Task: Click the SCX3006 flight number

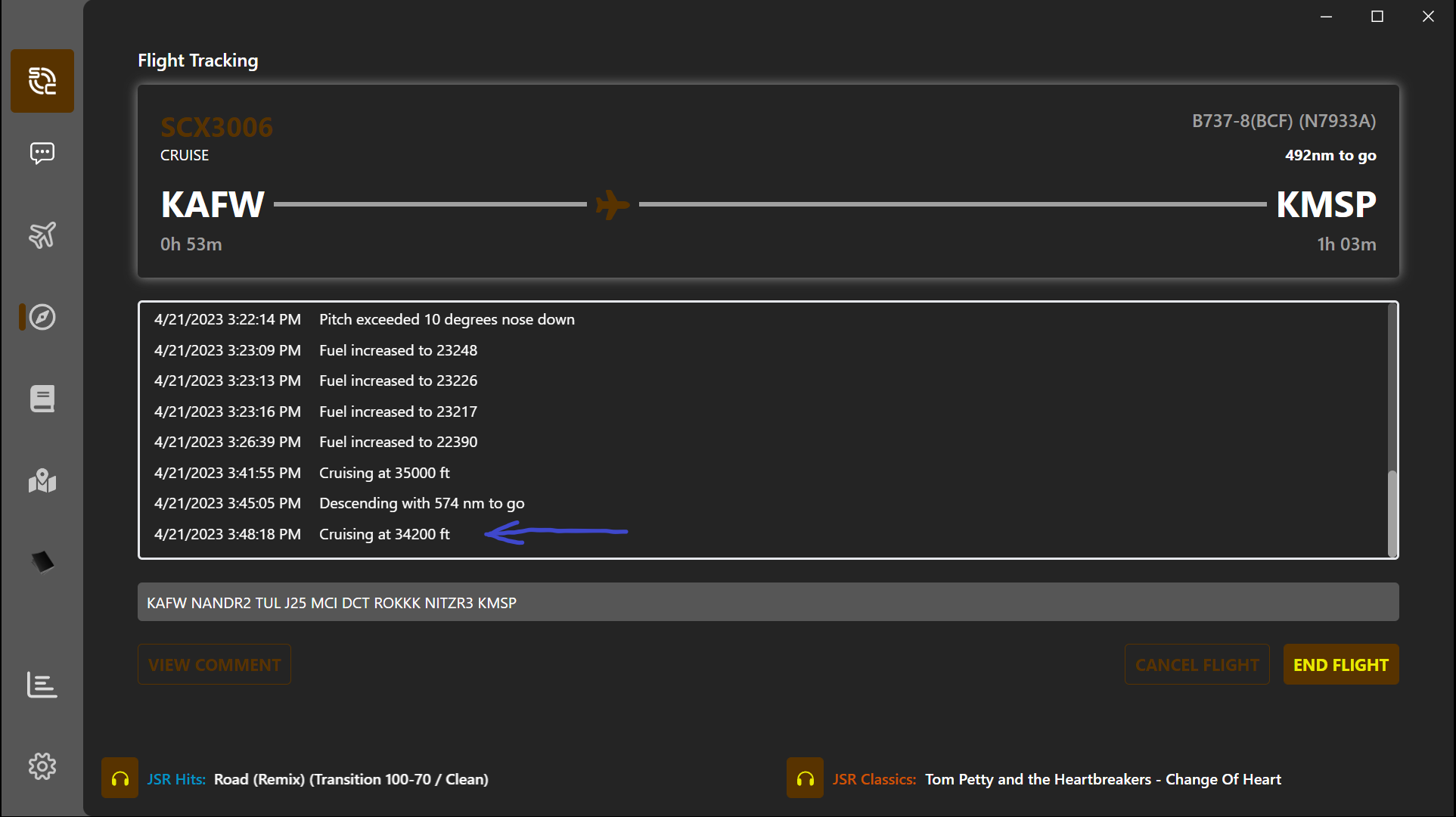Action: pyautogui.click(x=216, y=127)
